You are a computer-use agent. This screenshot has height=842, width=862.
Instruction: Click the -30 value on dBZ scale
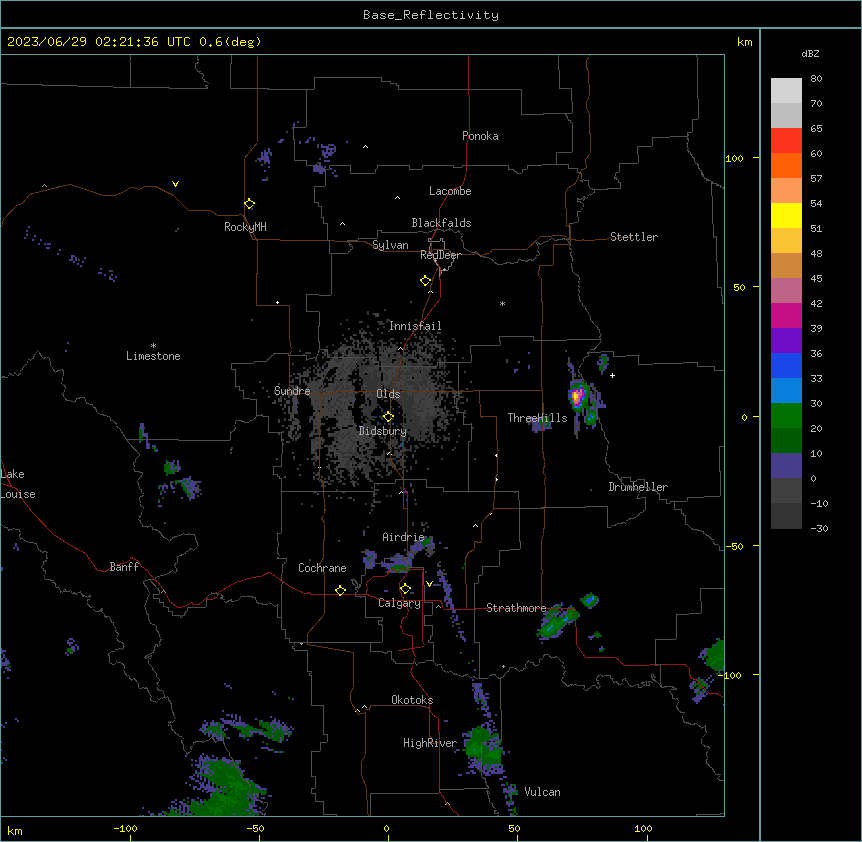pyautogui.click(x=819, y=528)
